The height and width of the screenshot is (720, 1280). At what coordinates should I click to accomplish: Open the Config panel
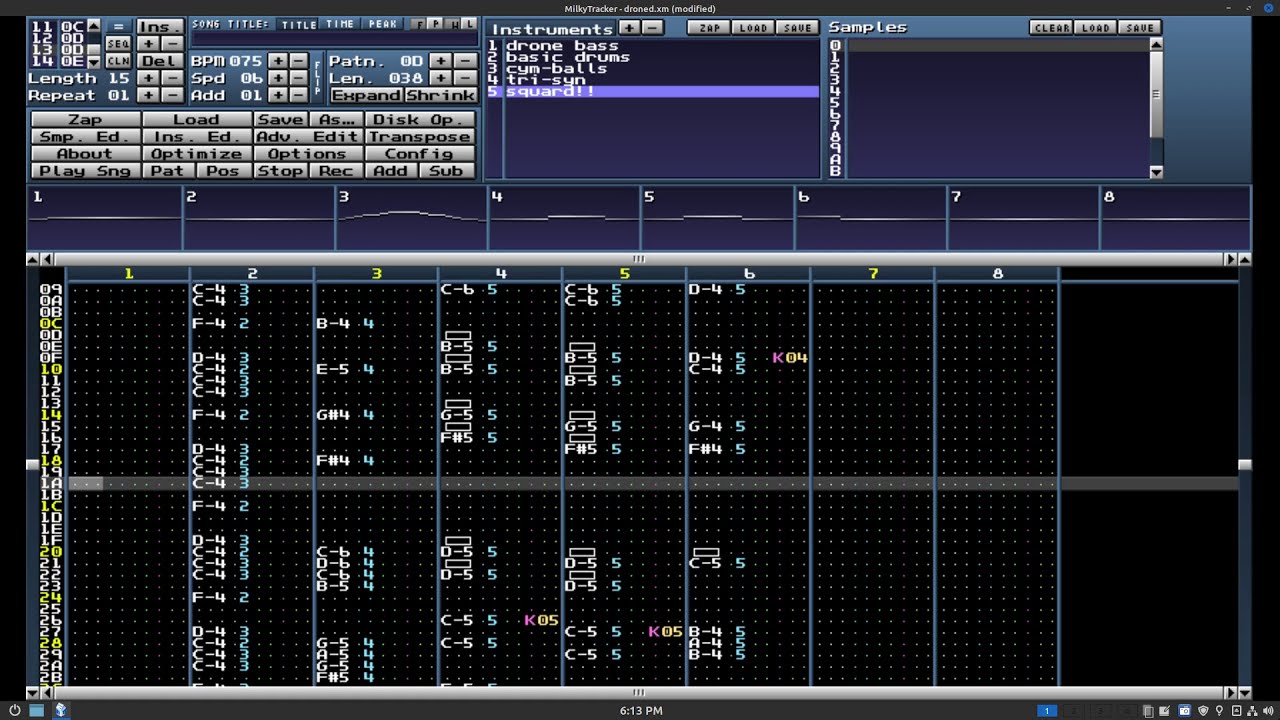click(x=418, y=154)
